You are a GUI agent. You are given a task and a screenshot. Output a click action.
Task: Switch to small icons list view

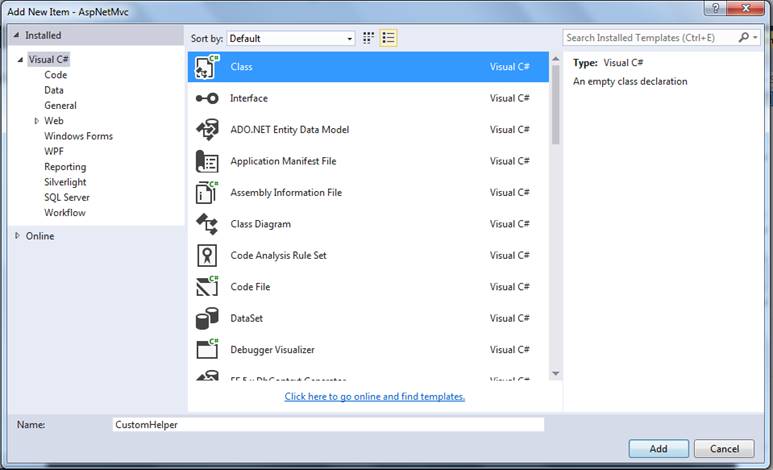388,38
